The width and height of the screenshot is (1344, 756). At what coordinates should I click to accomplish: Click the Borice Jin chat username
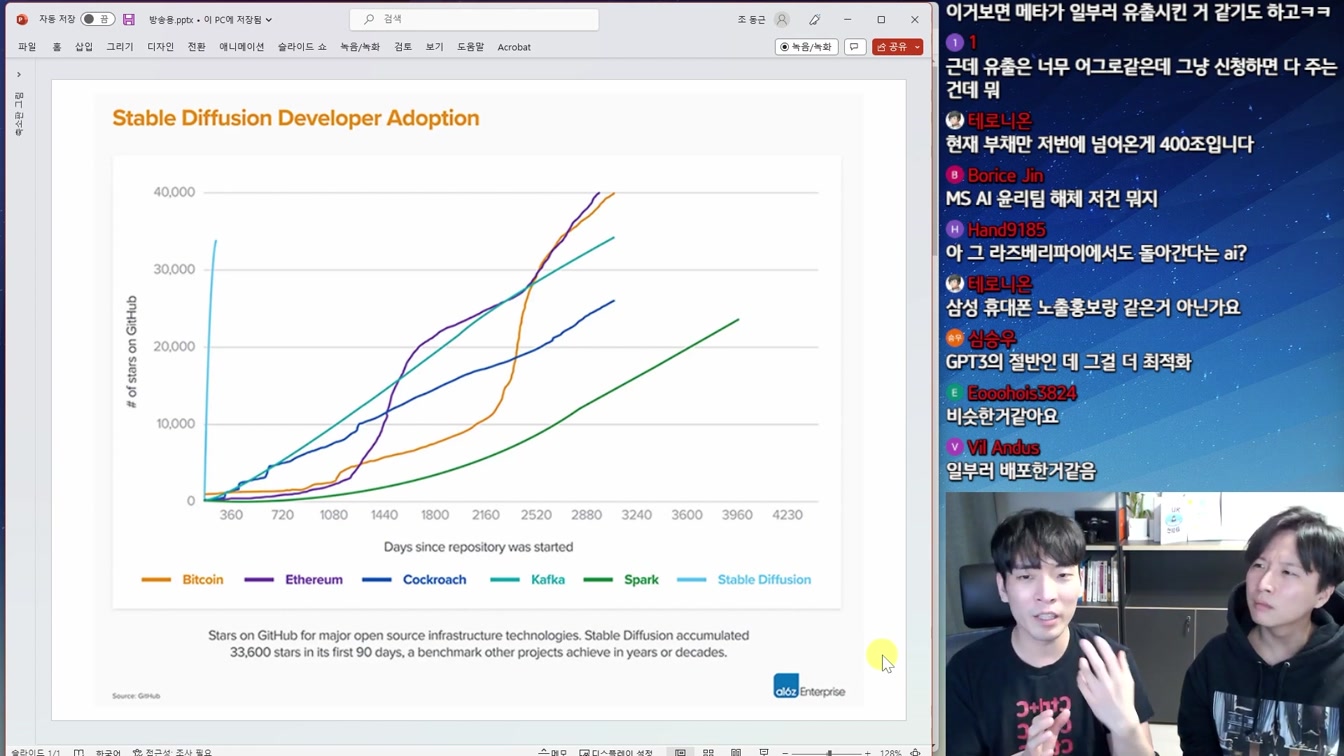tap(1005, 175)
